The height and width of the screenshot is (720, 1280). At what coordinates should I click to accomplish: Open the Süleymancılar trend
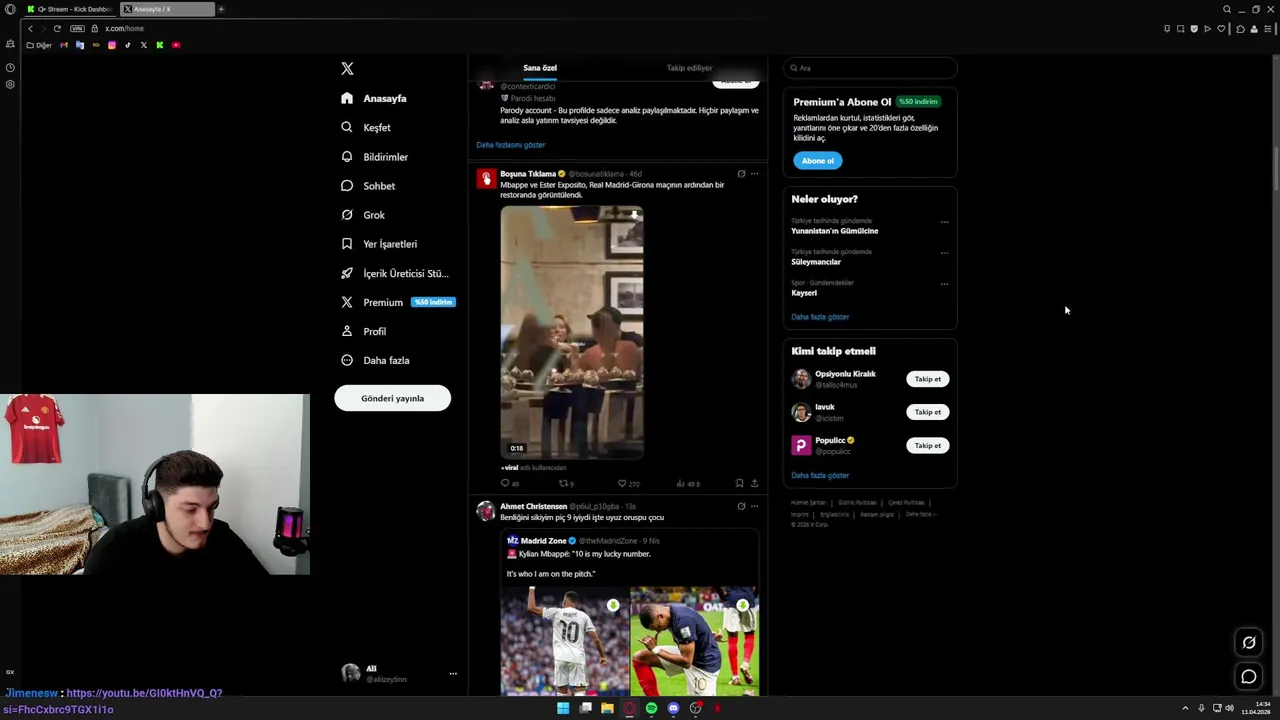(816, 262)
